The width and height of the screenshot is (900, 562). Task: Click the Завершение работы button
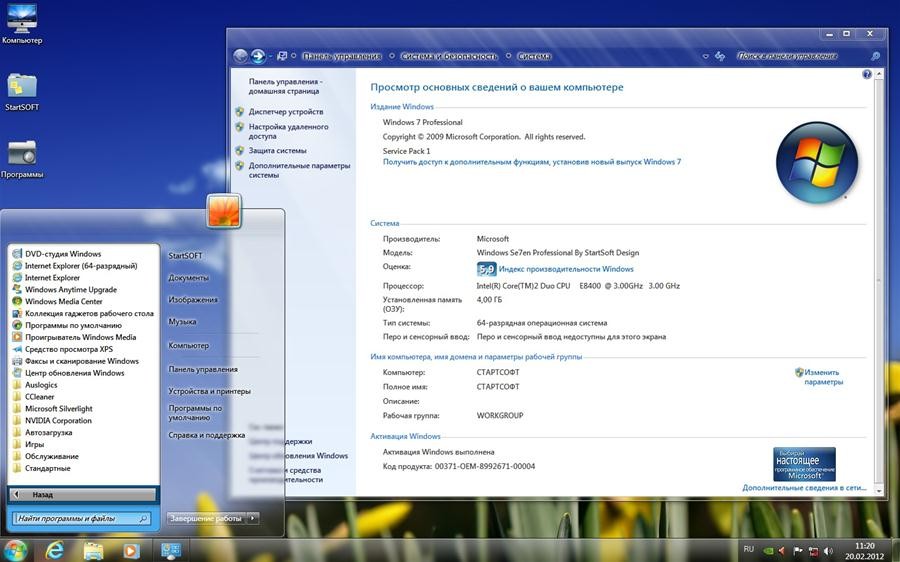point(207,518)
